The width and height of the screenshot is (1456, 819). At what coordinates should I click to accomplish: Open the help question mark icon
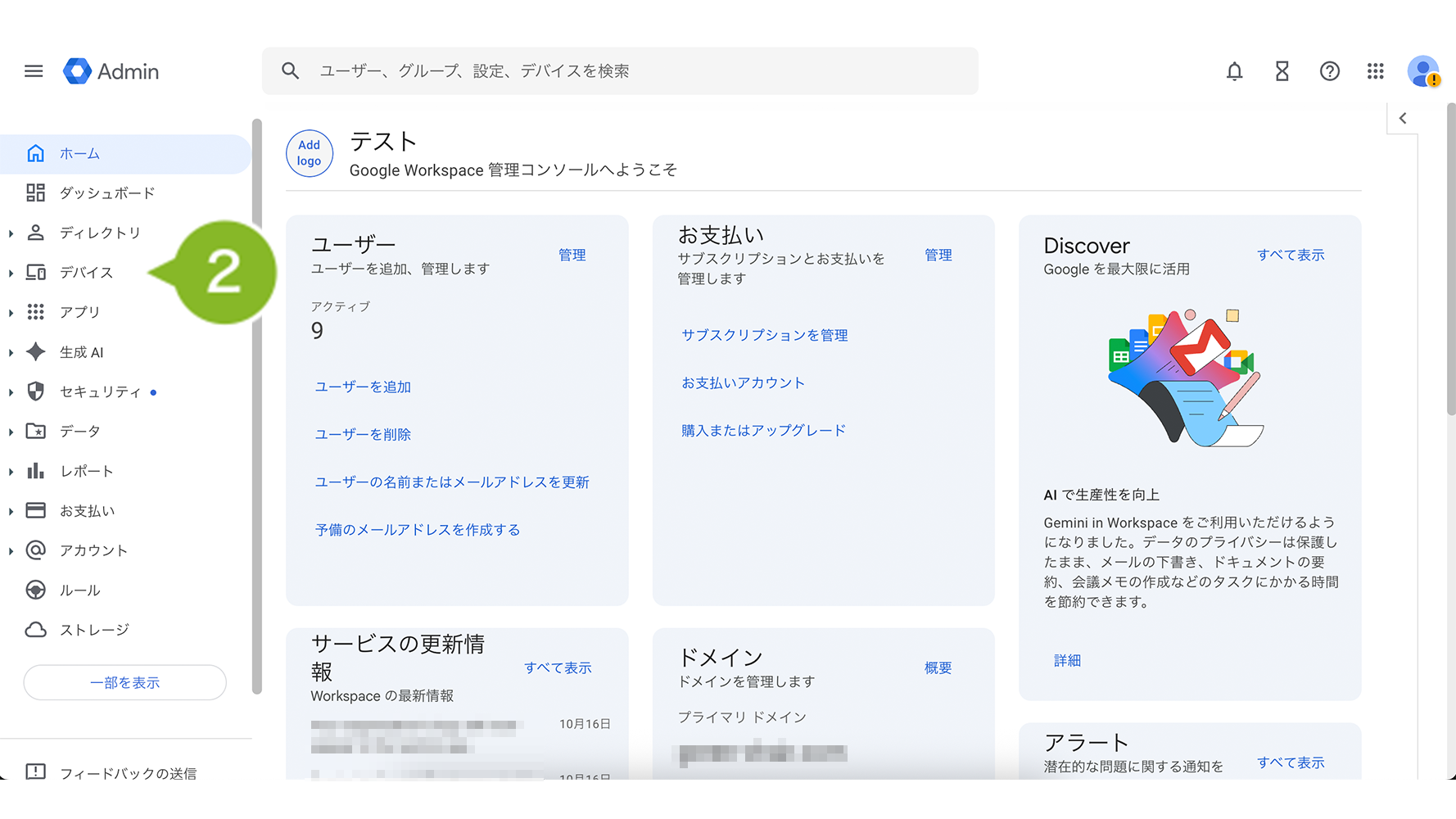(x=1329, y=71)
